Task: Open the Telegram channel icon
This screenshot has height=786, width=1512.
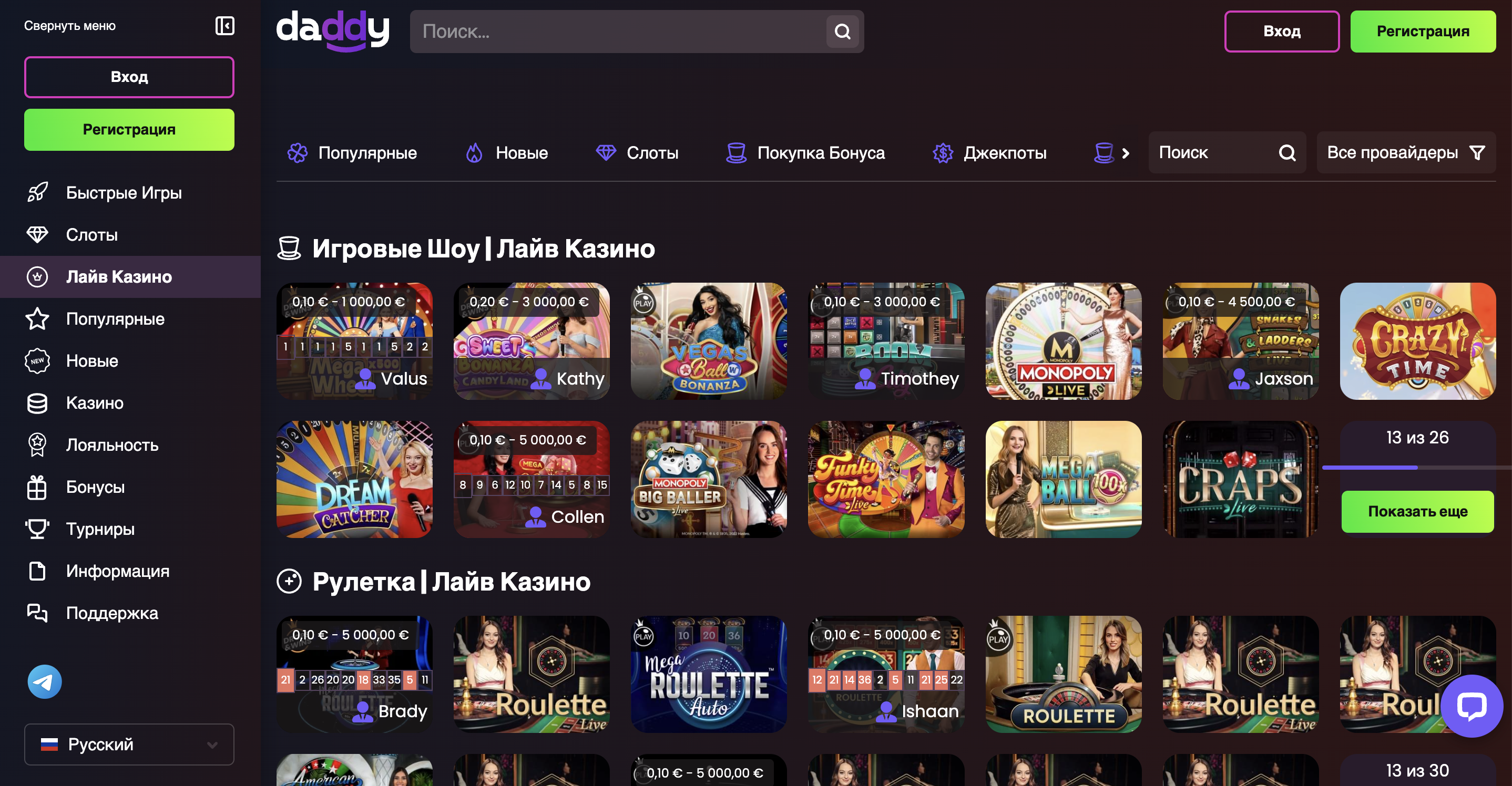Action: tap(45, 681)
